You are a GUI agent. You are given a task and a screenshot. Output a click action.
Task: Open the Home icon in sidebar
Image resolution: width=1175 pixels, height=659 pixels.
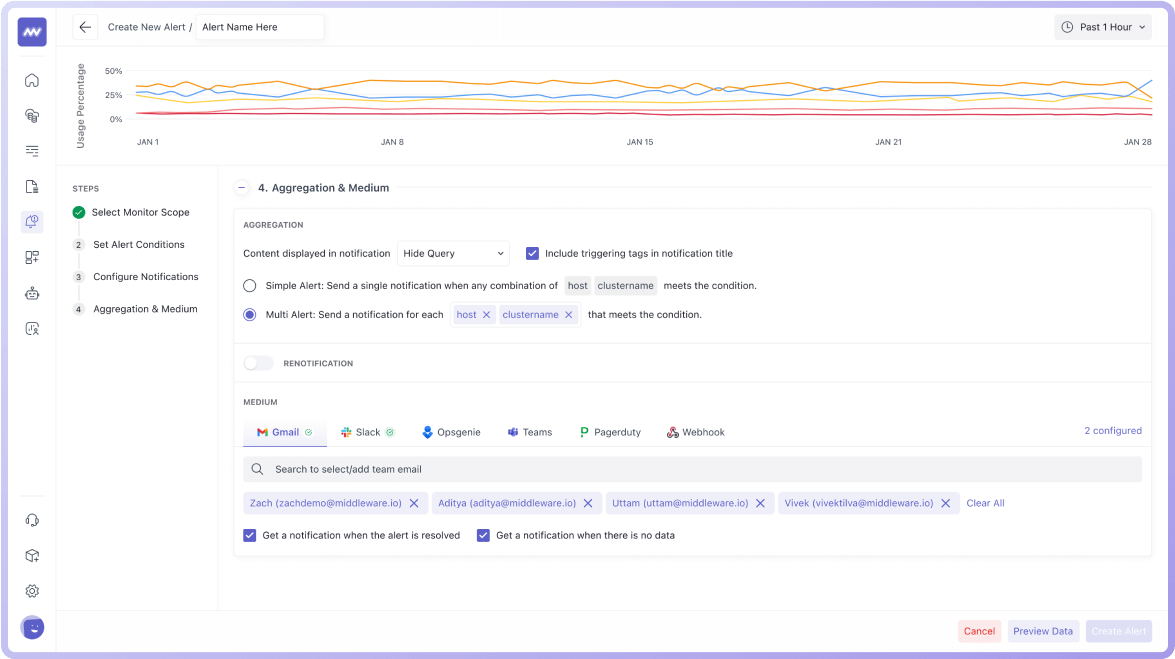click(31, 80)
